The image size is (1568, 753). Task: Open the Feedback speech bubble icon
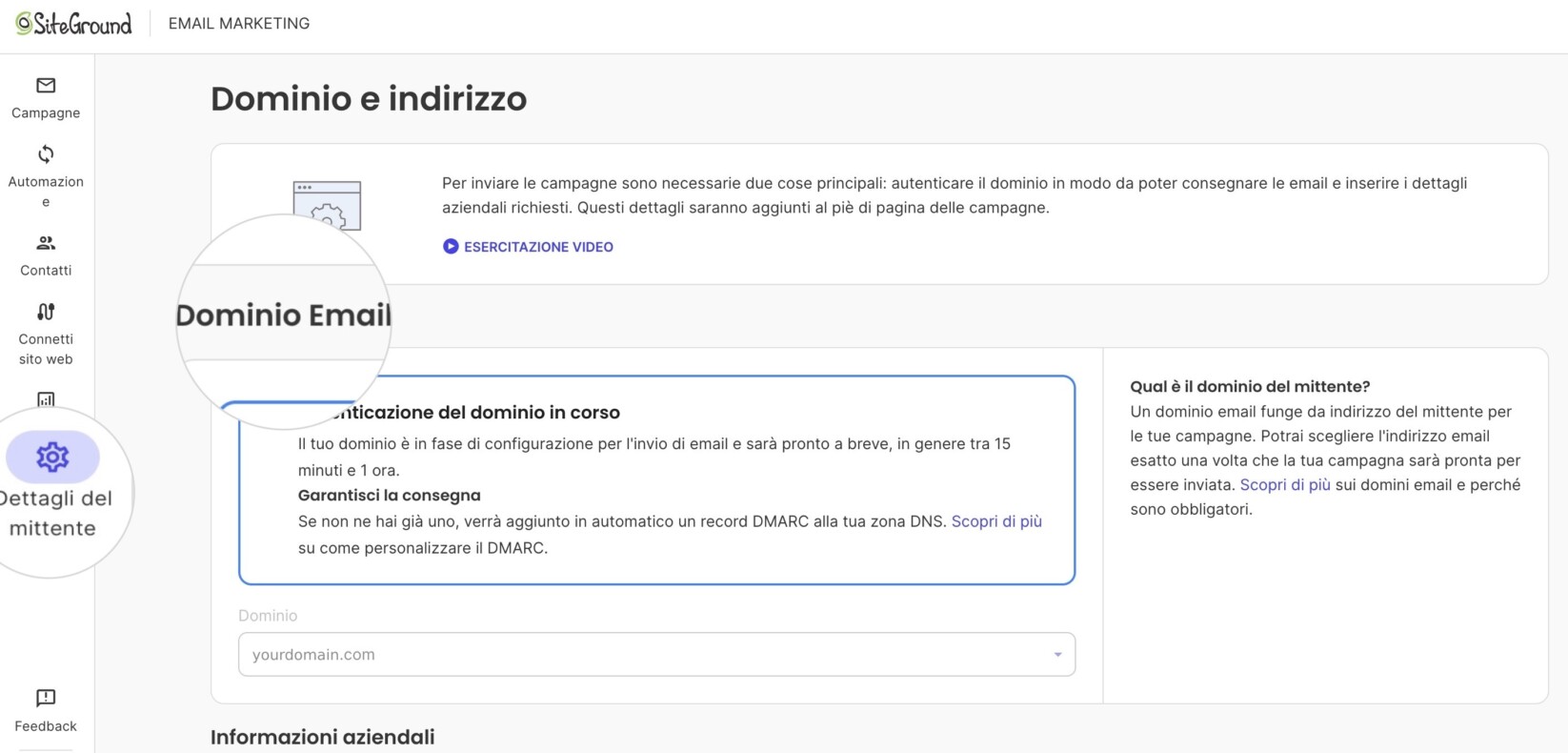pyautogui.click(x=46, y=698)
